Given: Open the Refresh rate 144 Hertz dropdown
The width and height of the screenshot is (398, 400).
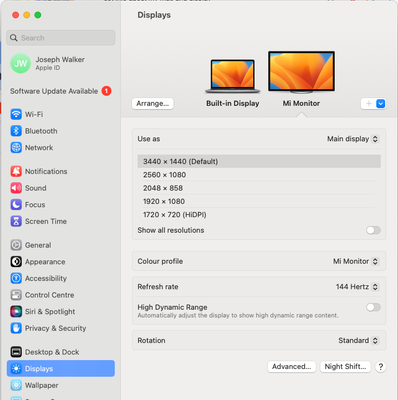Looking at the screenshot, I should [x=357, y=287].
